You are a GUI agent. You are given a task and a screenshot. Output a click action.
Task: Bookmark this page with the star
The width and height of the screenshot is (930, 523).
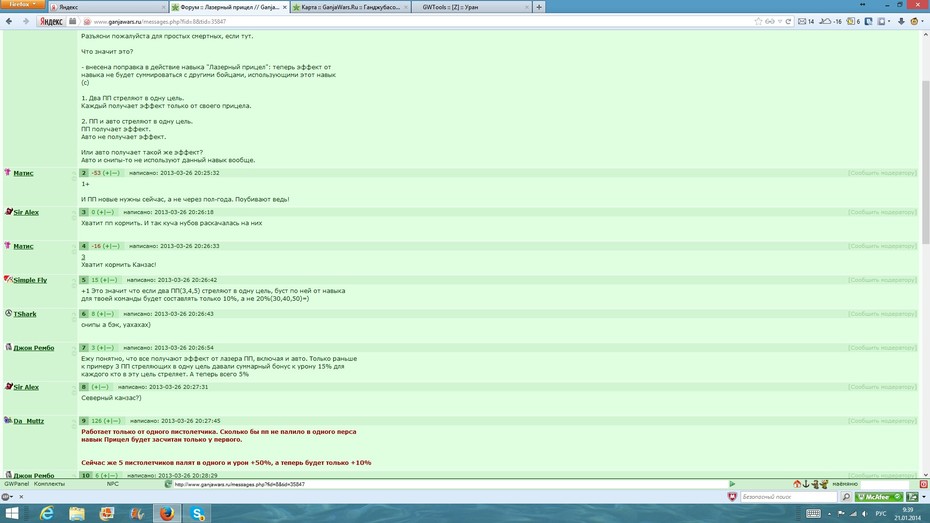758,21
